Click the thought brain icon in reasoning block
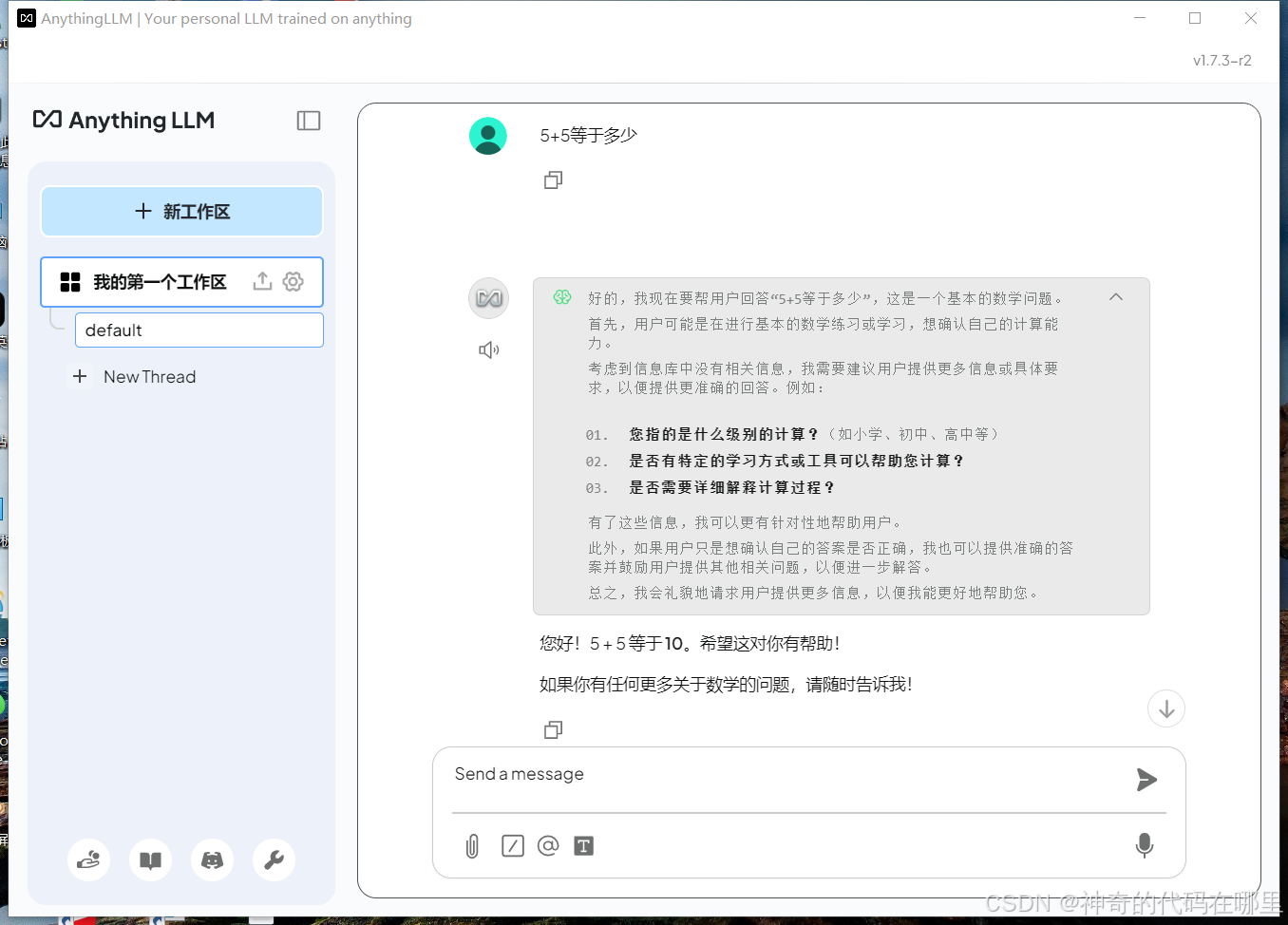The image size is (1288, 925). (x=562, y=297)
